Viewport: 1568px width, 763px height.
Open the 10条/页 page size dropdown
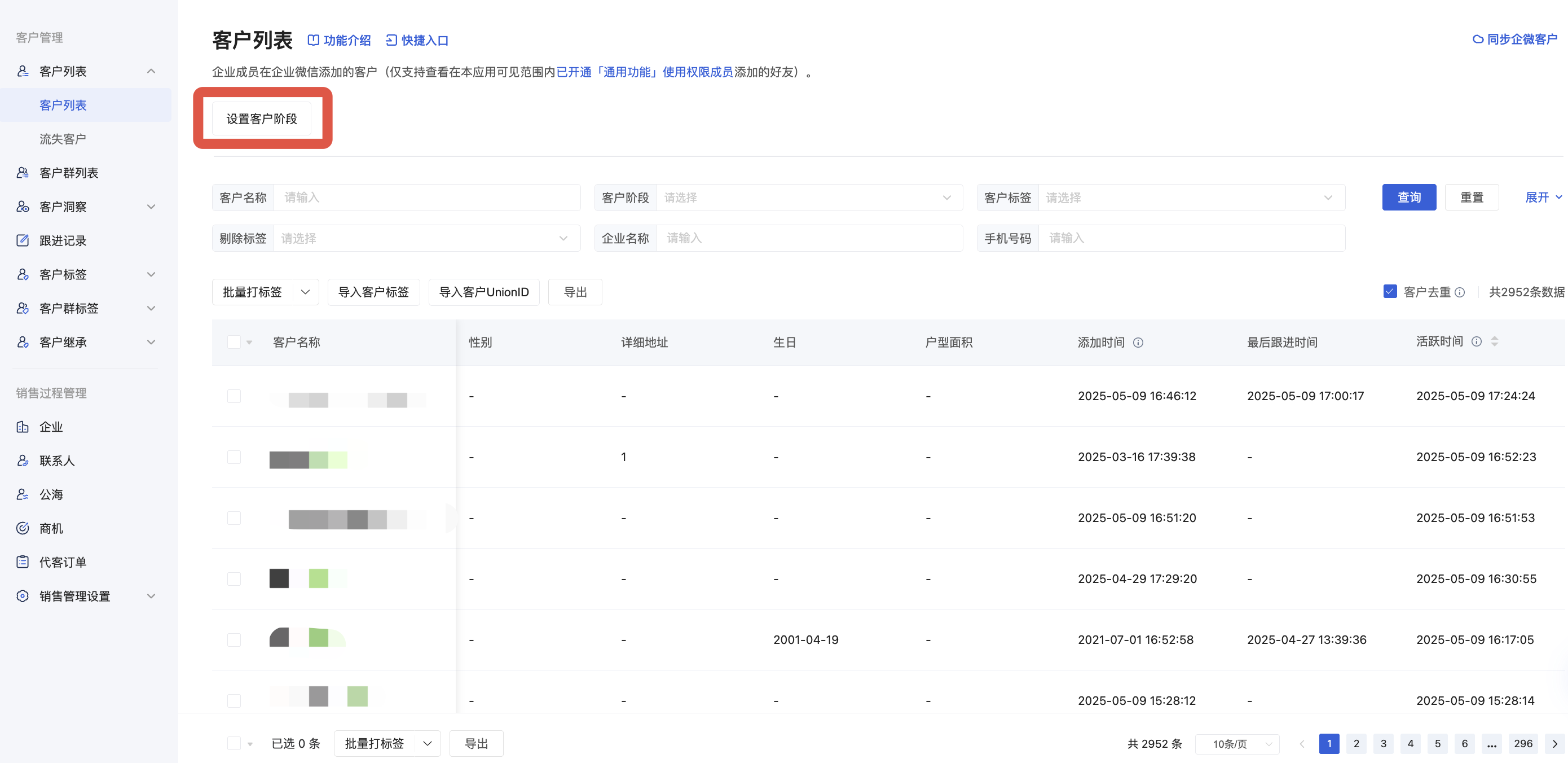point(1237,744)
